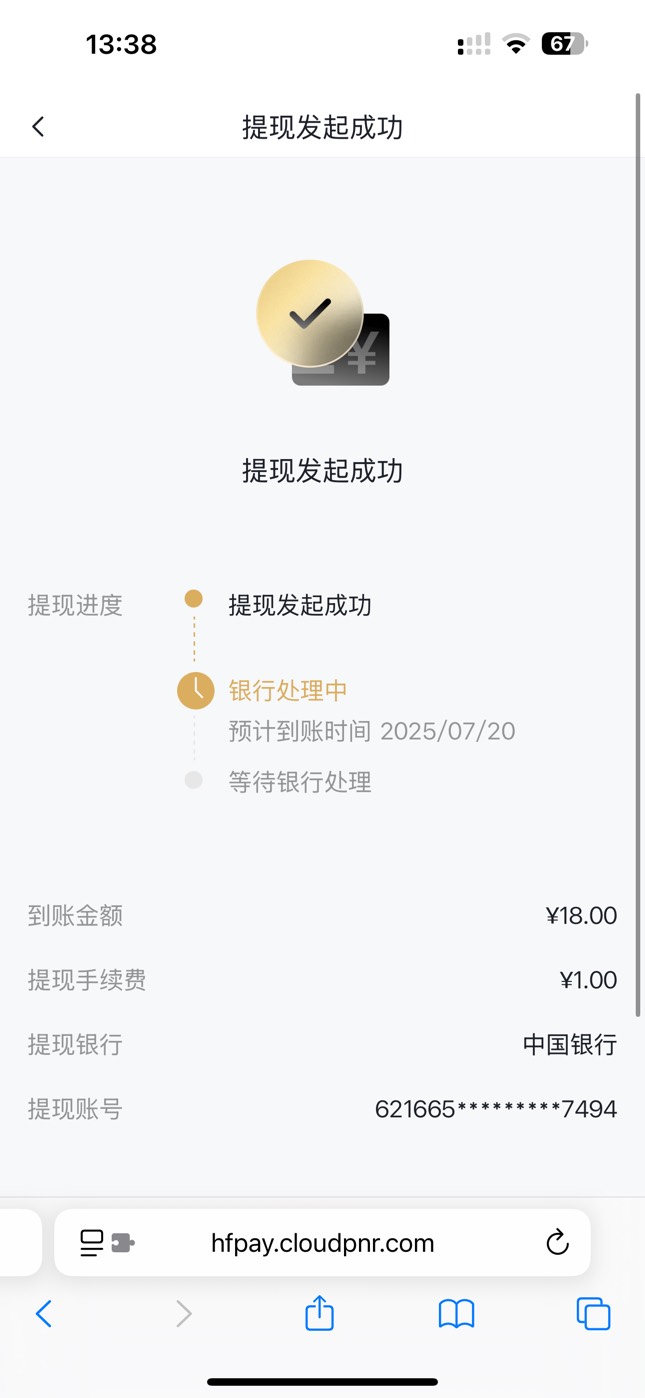Screen dimensions: 645x1398
Task: Click the page scrollbar on right edge
Action: 638,555
